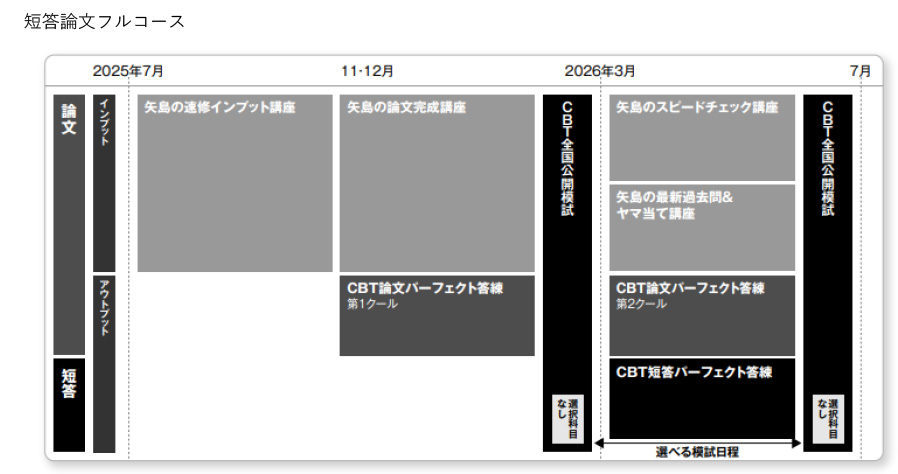Open the 矢島のスピードチェック講座 block
This screenshot has width=898, height=474.
(x=702, y=138)
